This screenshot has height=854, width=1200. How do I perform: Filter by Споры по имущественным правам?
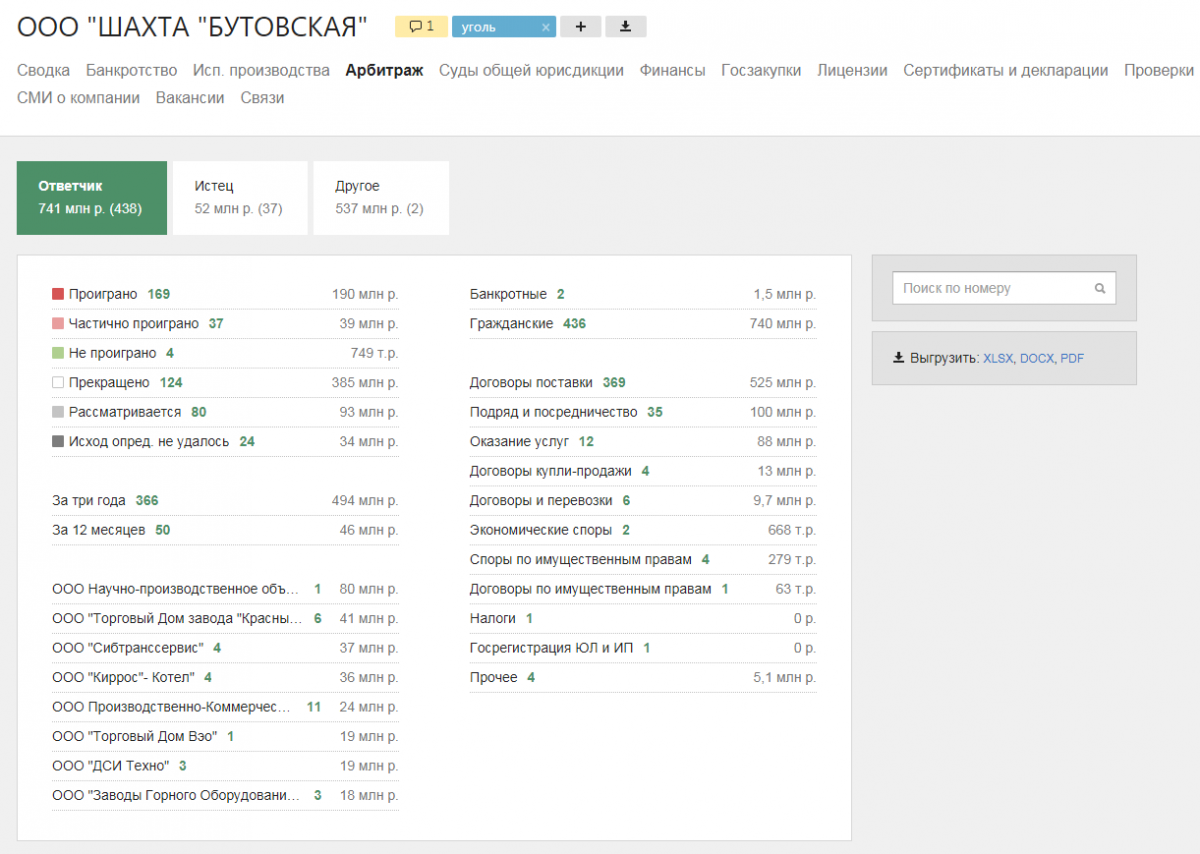pos(643,559)
